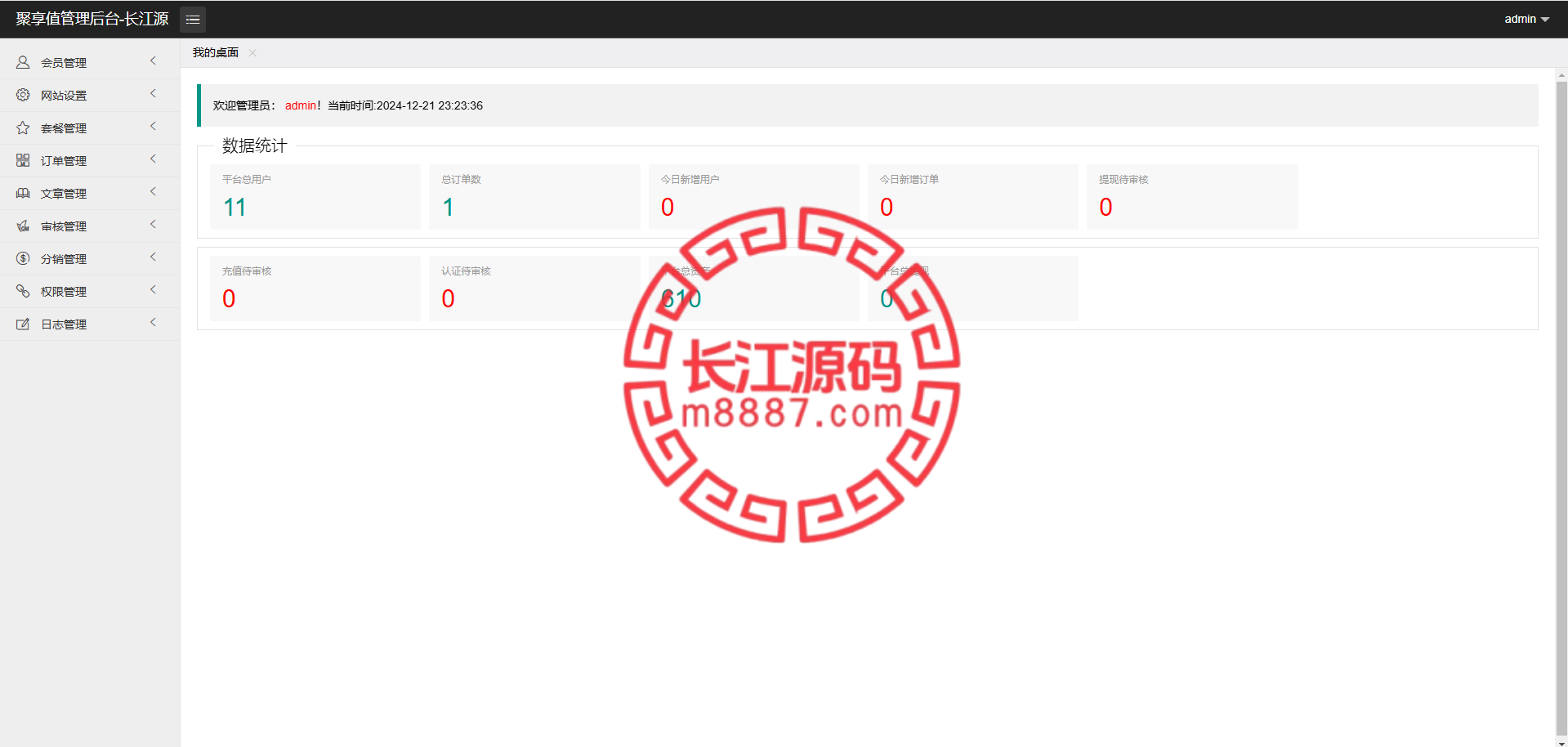Open the 会员管理 menu item
Screen dimensions: 1568x747
click(90, 62)
